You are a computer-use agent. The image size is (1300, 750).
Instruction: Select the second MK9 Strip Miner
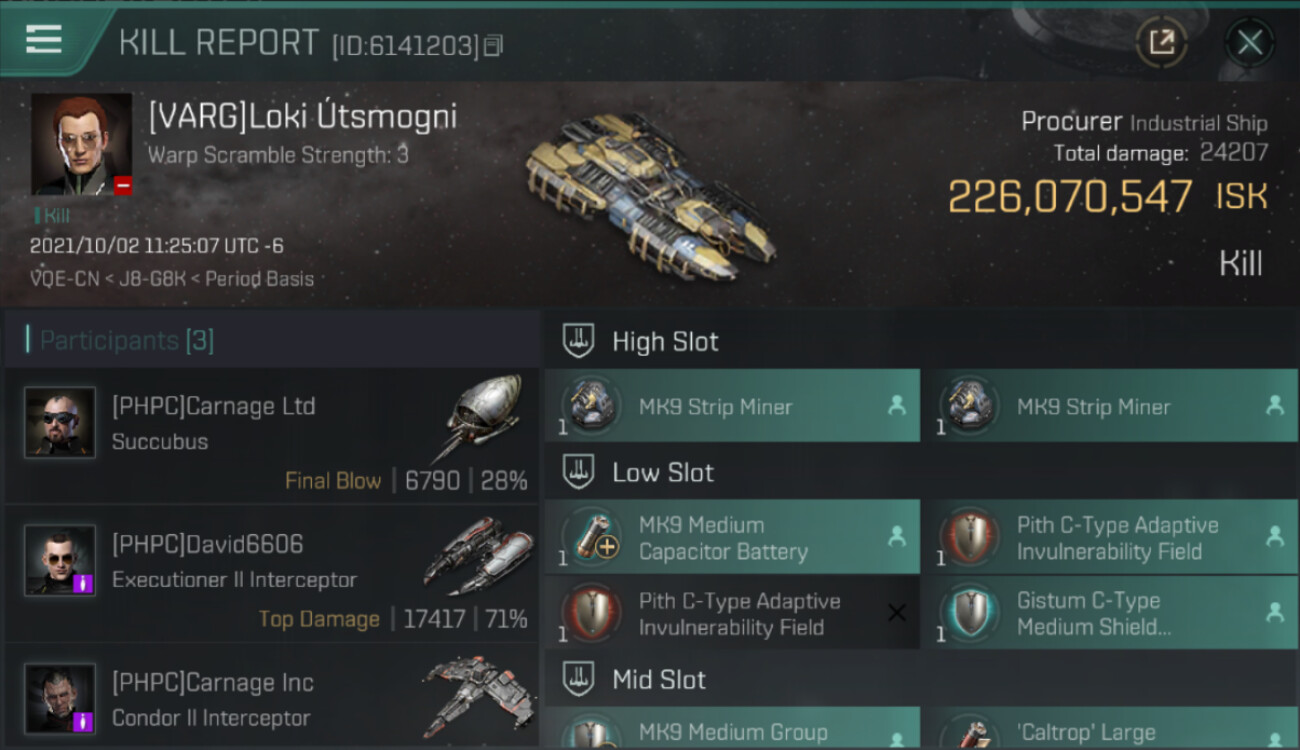point(1109,405)
